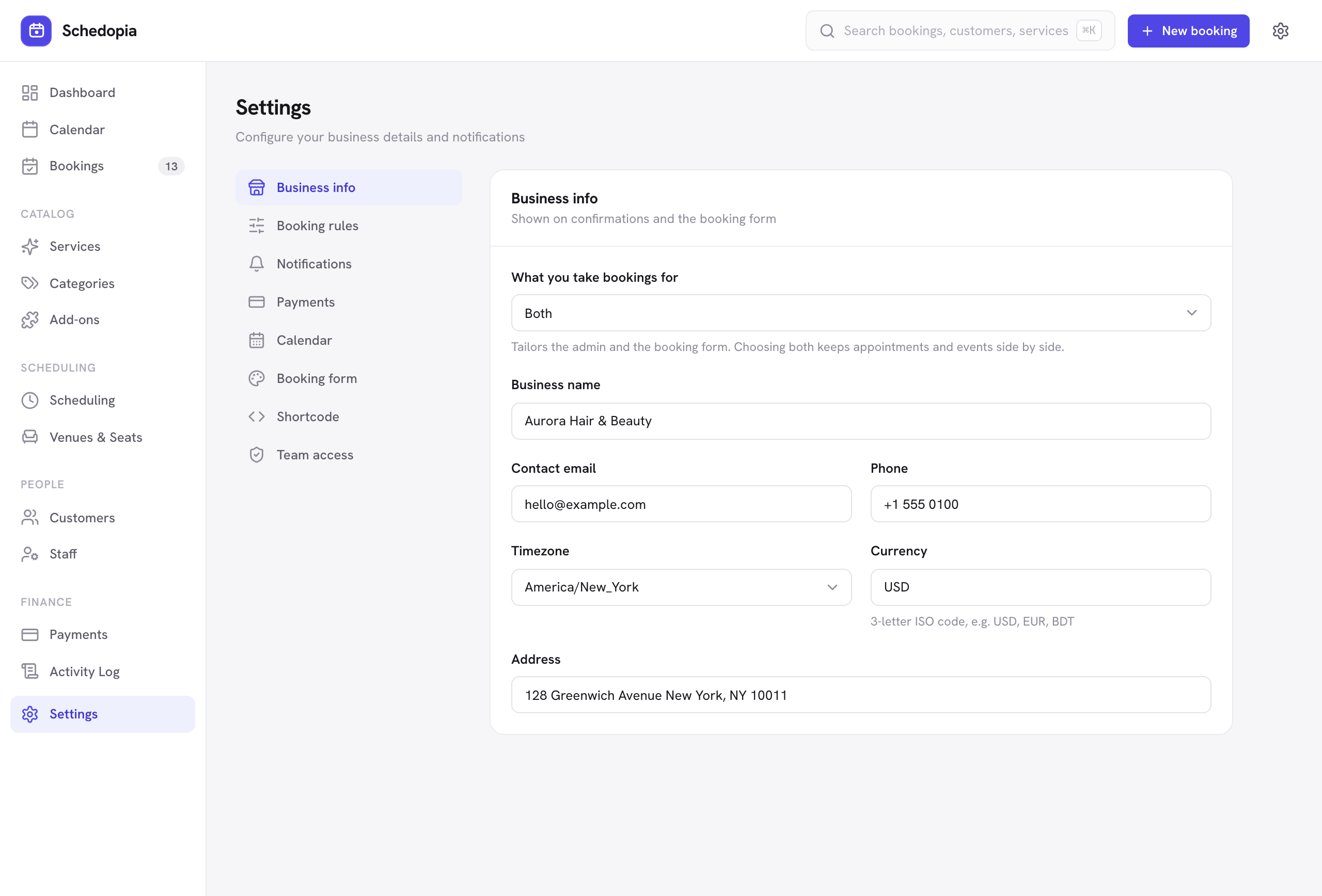Click the Contact email field
Viewport: 1322px width, 896px height.
click(681, 504)
